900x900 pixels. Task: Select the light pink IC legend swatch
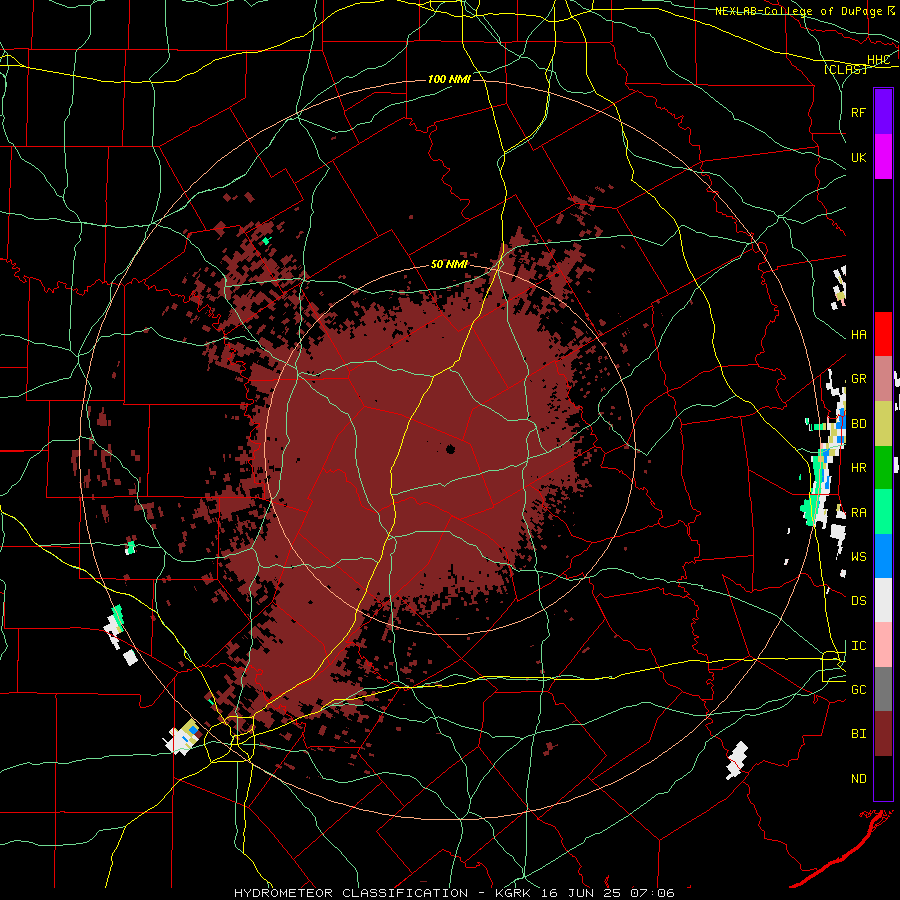point(883,645)
